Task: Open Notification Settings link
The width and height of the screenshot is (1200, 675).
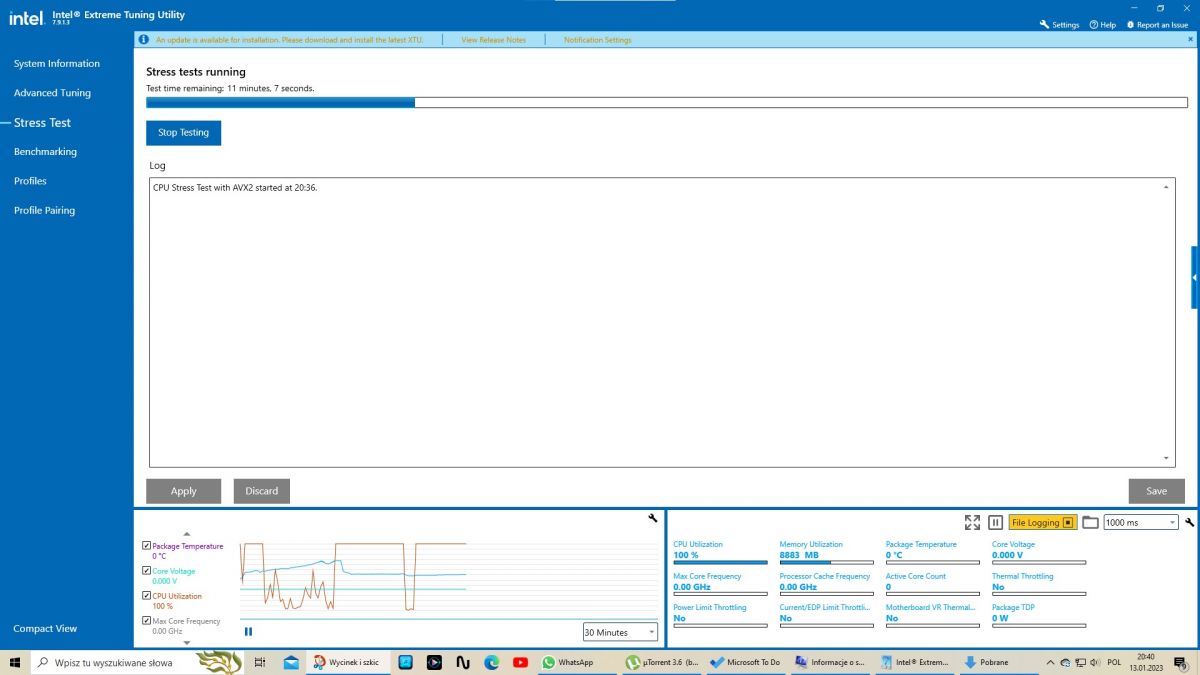Action: pos(598,40)
